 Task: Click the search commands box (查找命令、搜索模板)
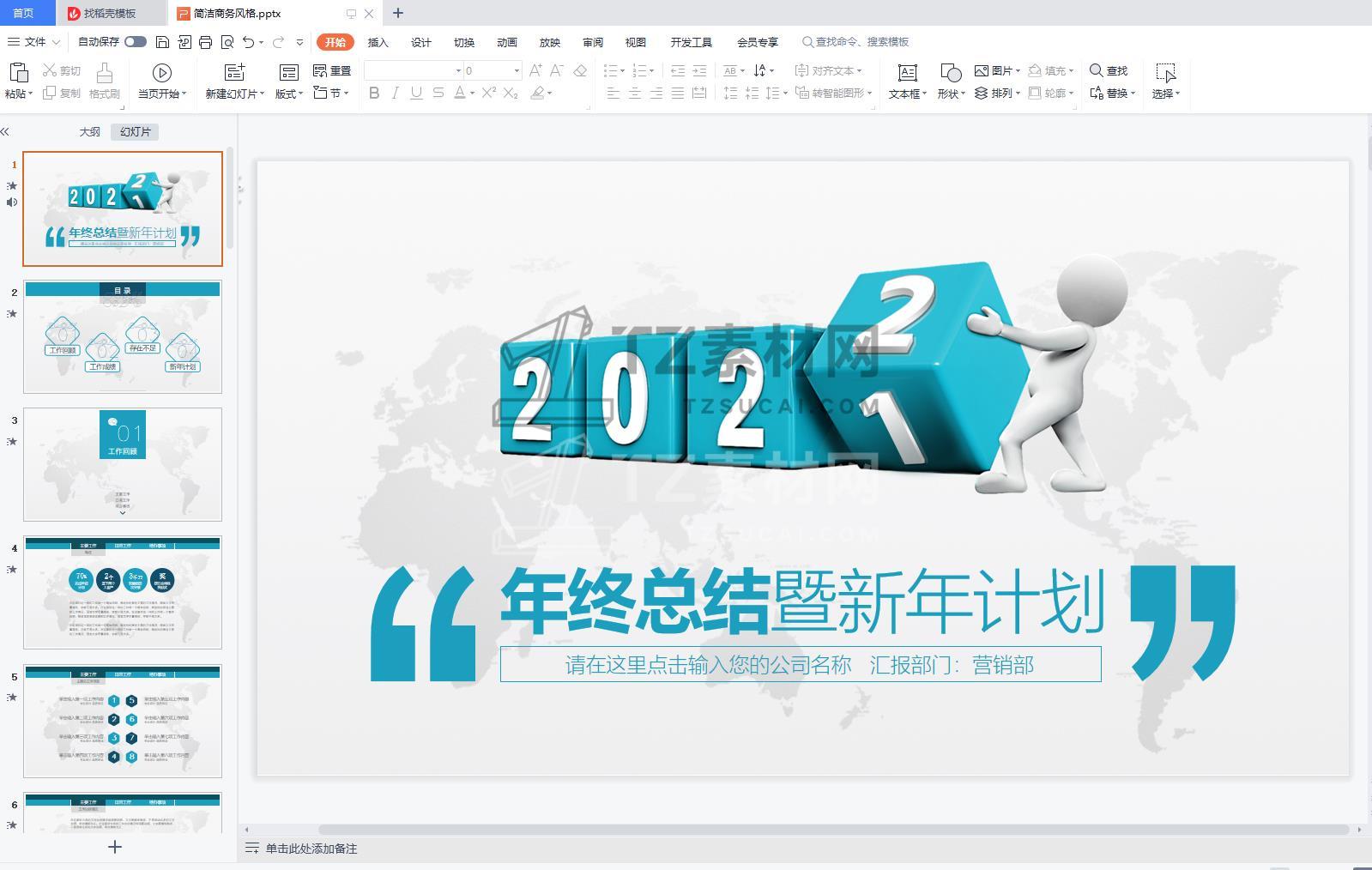pos(855,41)
